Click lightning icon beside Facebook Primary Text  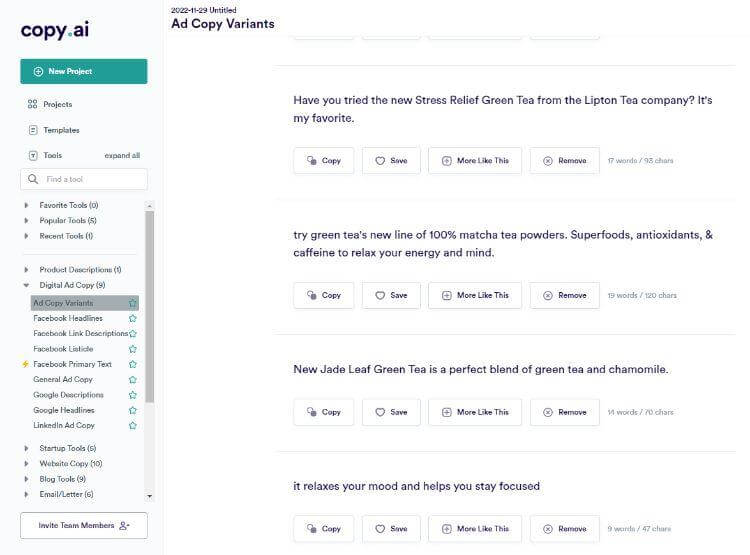point(25,364)
